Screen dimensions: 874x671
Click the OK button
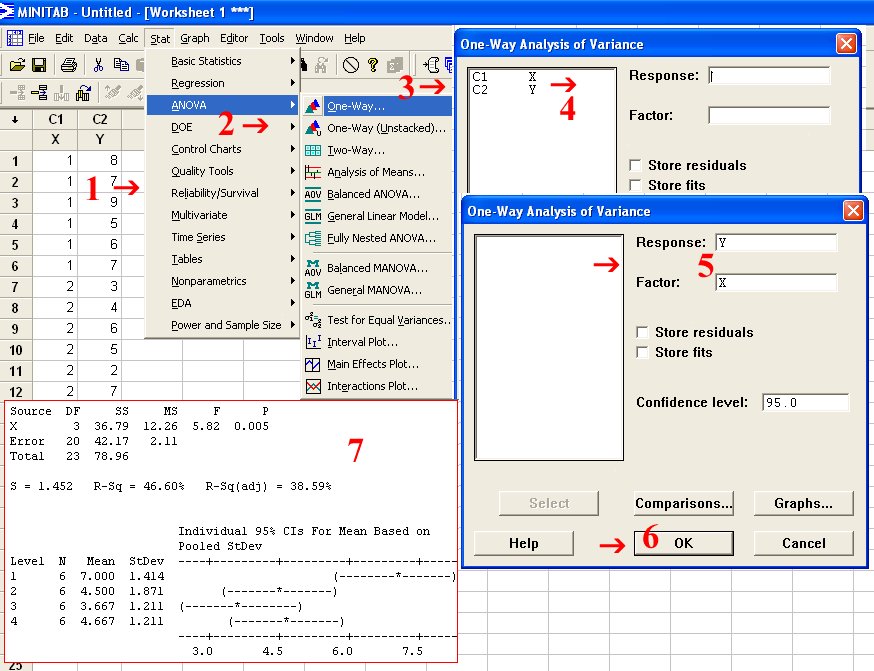click(683, 543)
